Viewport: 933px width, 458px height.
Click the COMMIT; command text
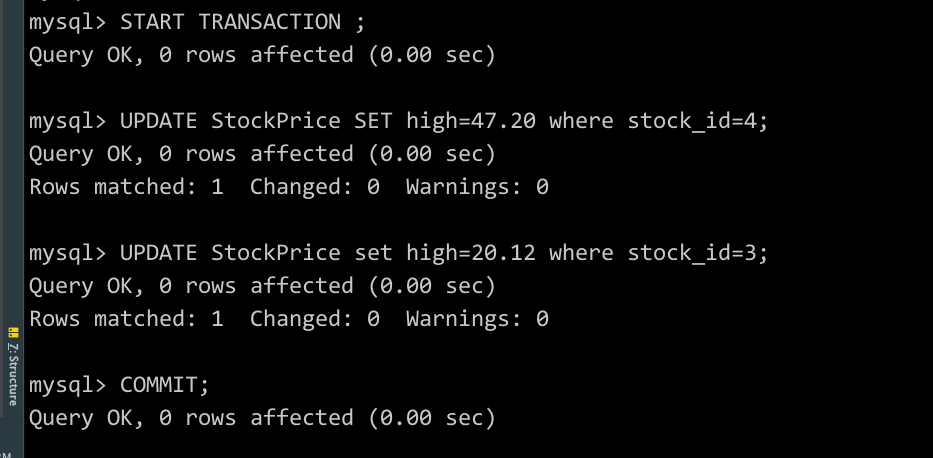(165, 385)
